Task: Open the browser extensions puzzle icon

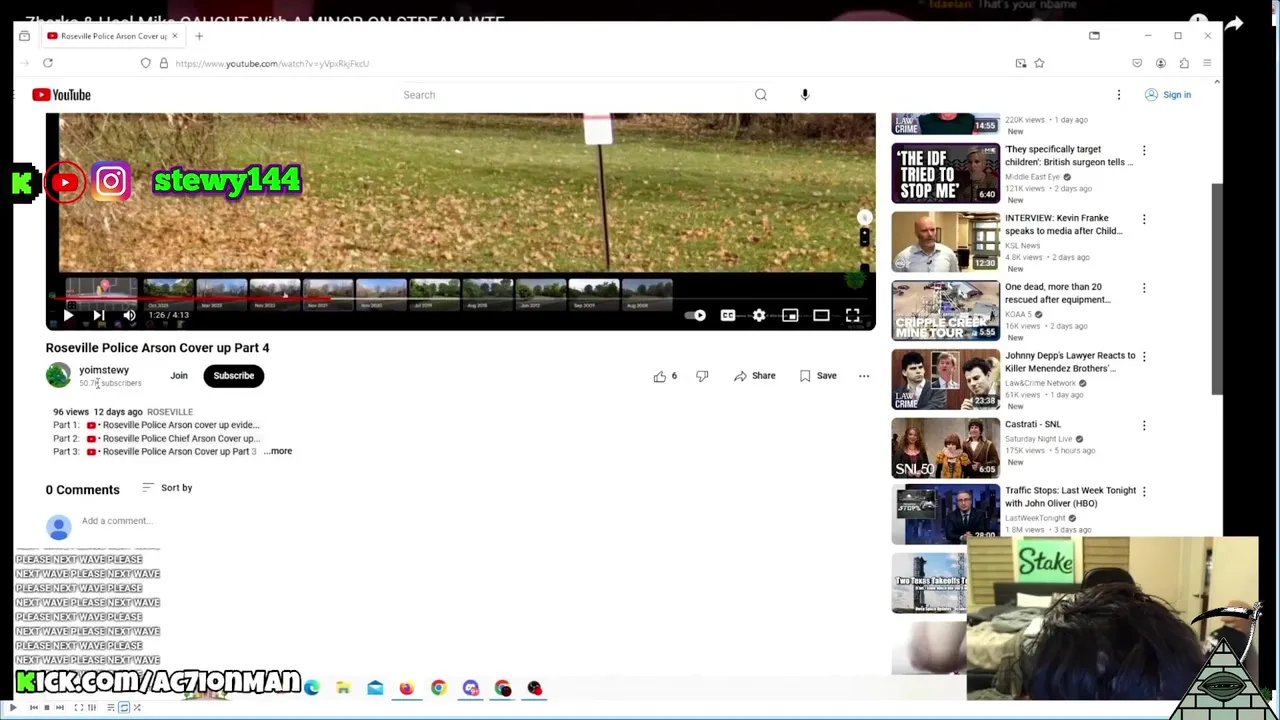Action: [x=1184, y=63]
